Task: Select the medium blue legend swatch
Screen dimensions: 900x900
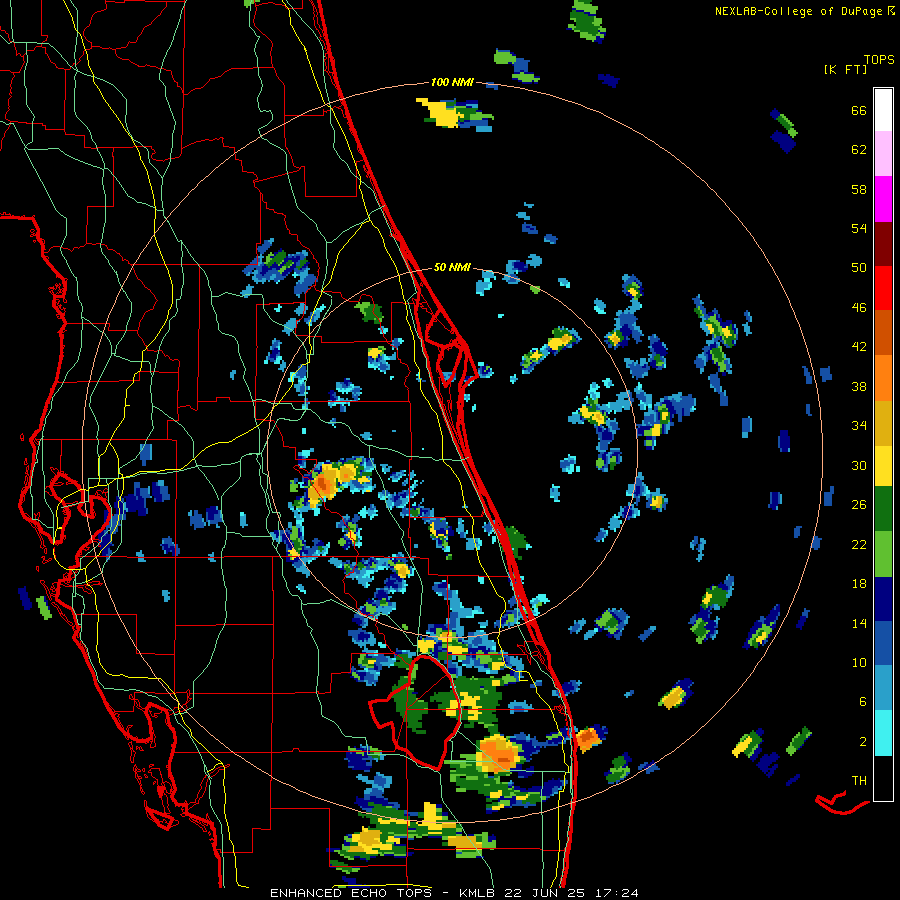Action: (883, 643)
